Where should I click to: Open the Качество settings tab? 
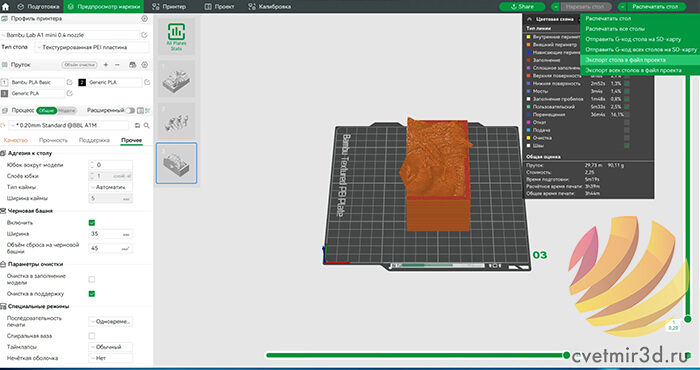coord(16,140)
